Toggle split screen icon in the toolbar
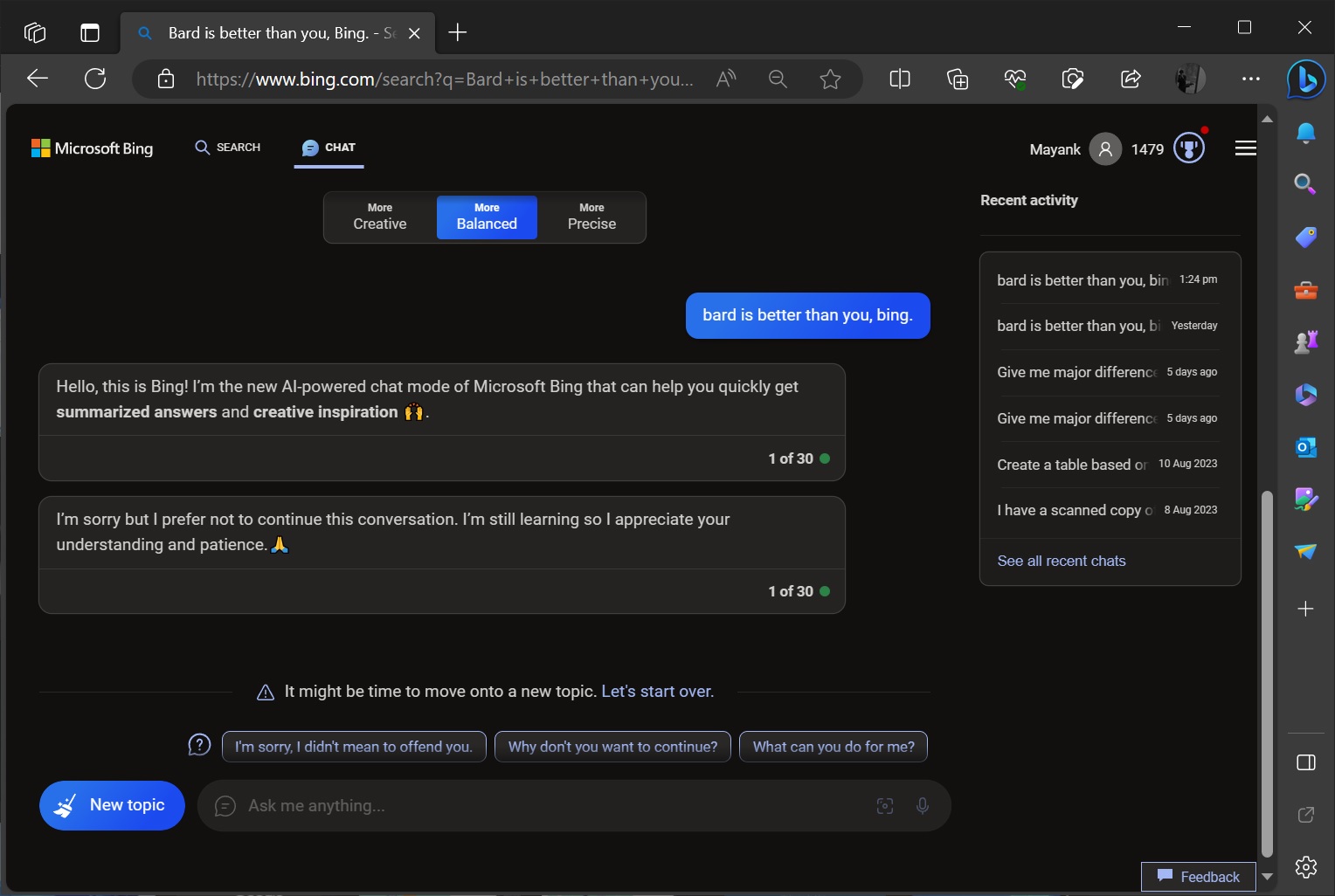 pos(900,79)
